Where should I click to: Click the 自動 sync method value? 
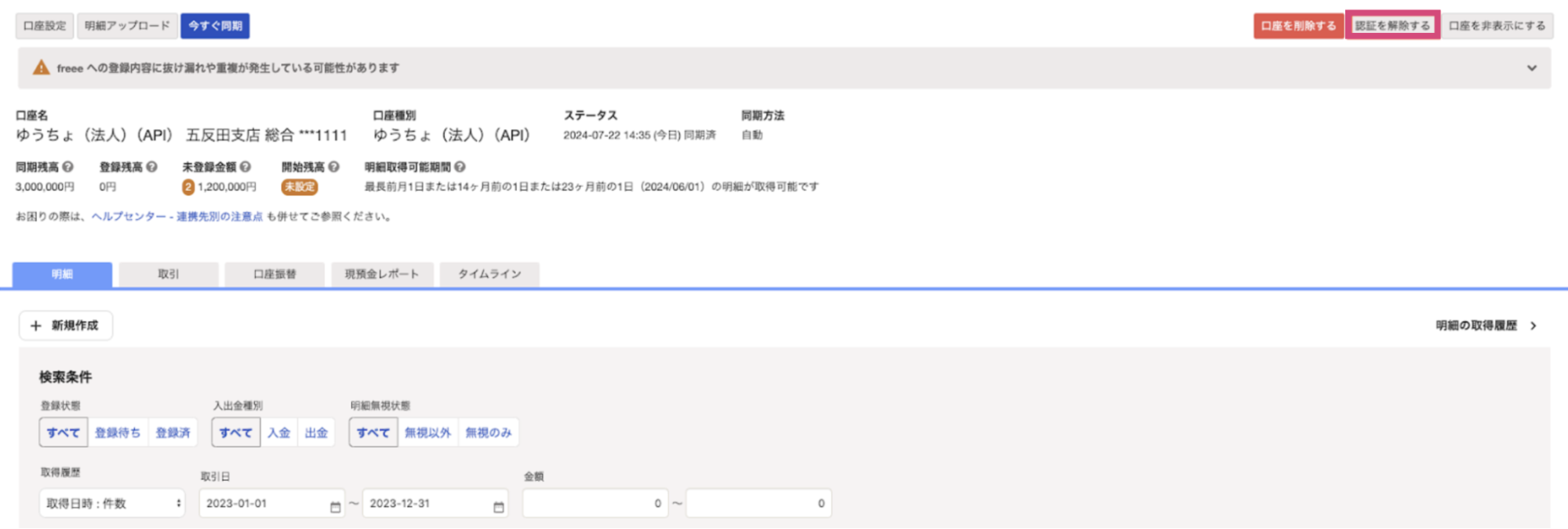pyautogui.click(x=751, y=135)
